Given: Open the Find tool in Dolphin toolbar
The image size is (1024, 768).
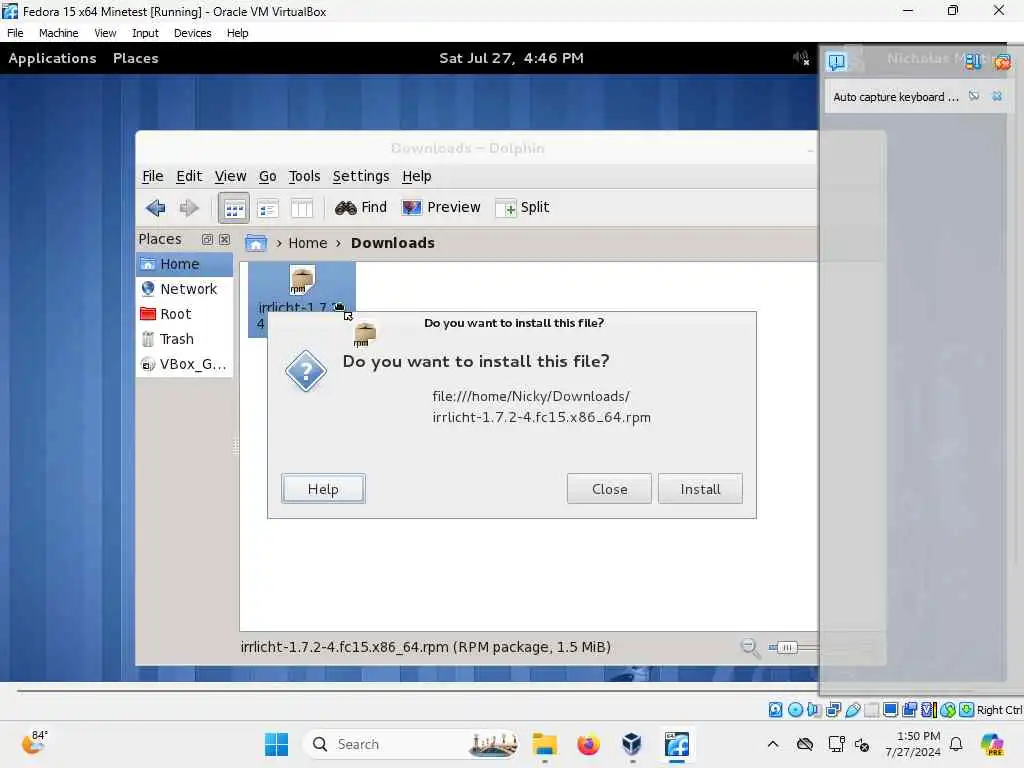Looking at the screenshot, I should point(360,207).
